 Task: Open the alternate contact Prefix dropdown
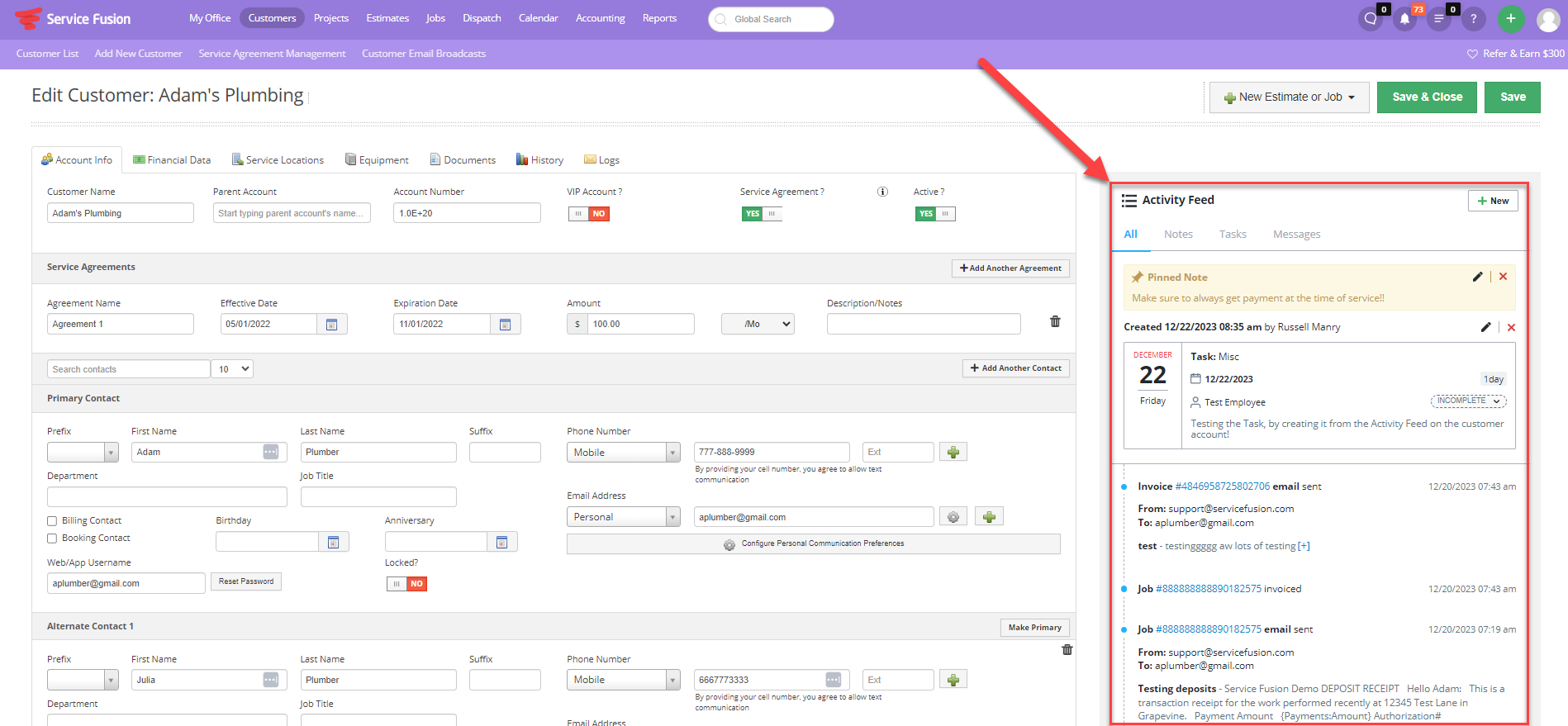(83, 680)
